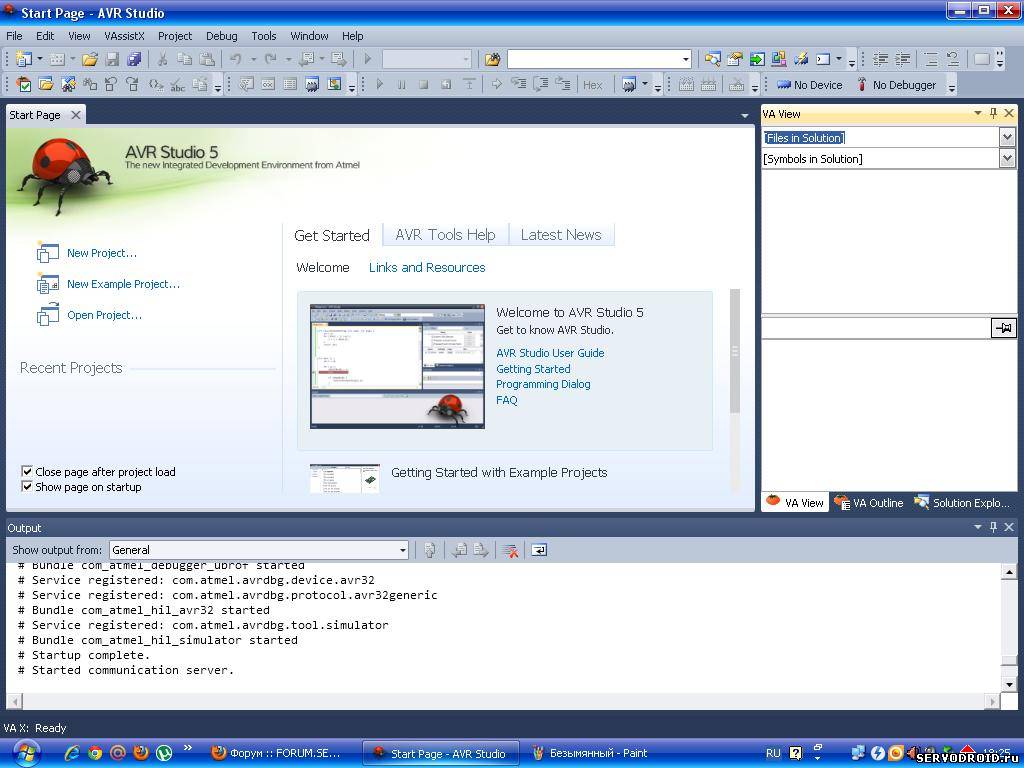Open the Show output from dropdown
Viewport: 1024px width, 768px height.
pyautogui.click(x=403, y=550)
